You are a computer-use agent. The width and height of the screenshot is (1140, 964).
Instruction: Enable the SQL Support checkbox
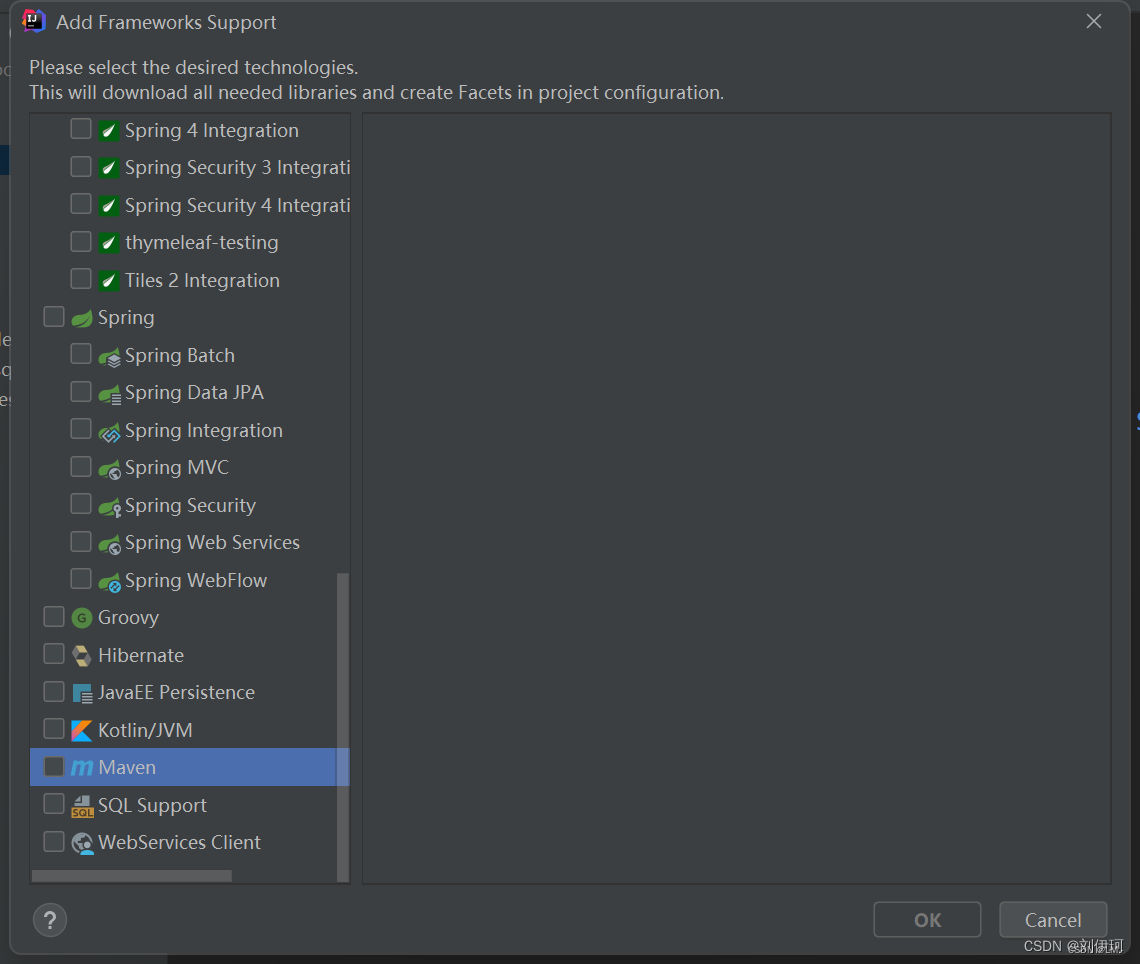coord(54,803)
